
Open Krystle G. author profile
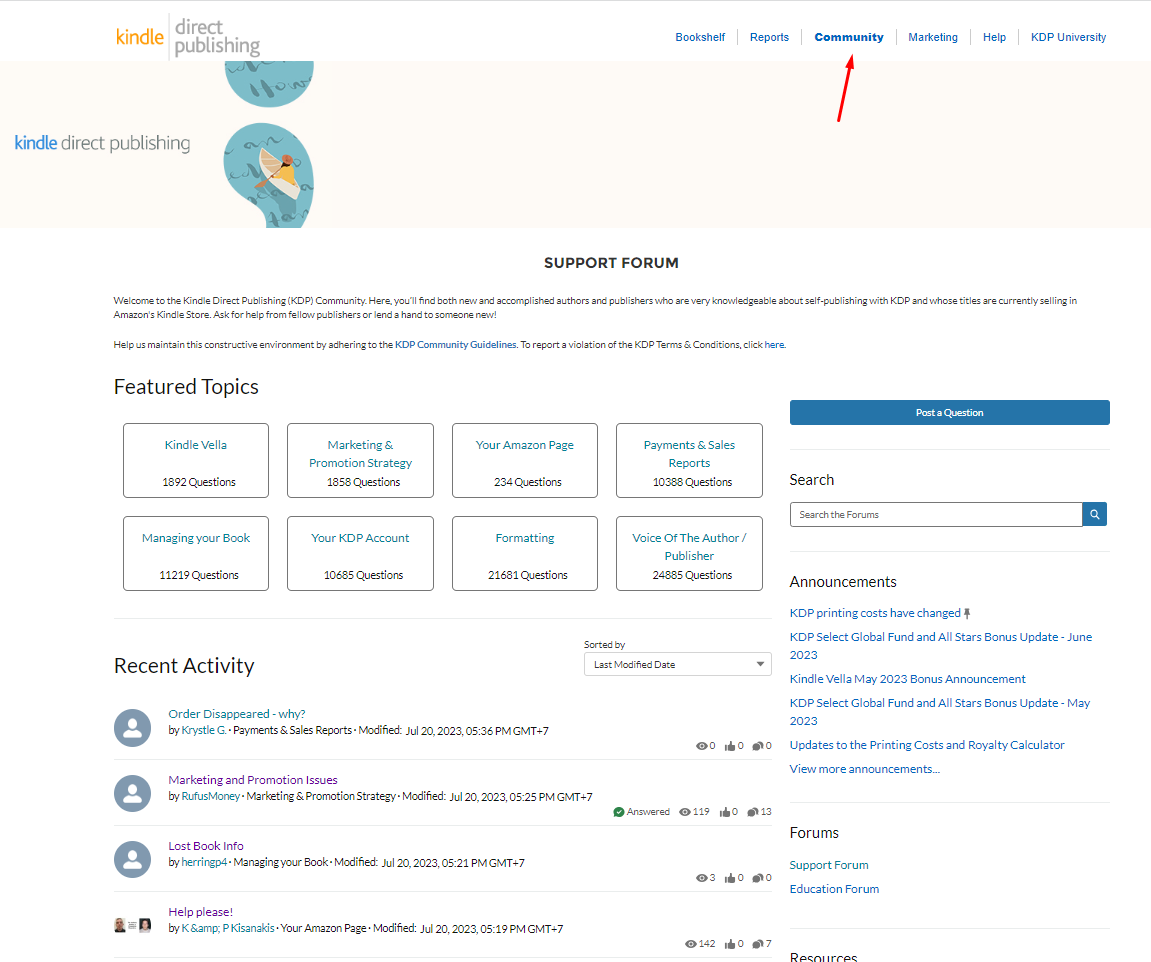point(204,731)
